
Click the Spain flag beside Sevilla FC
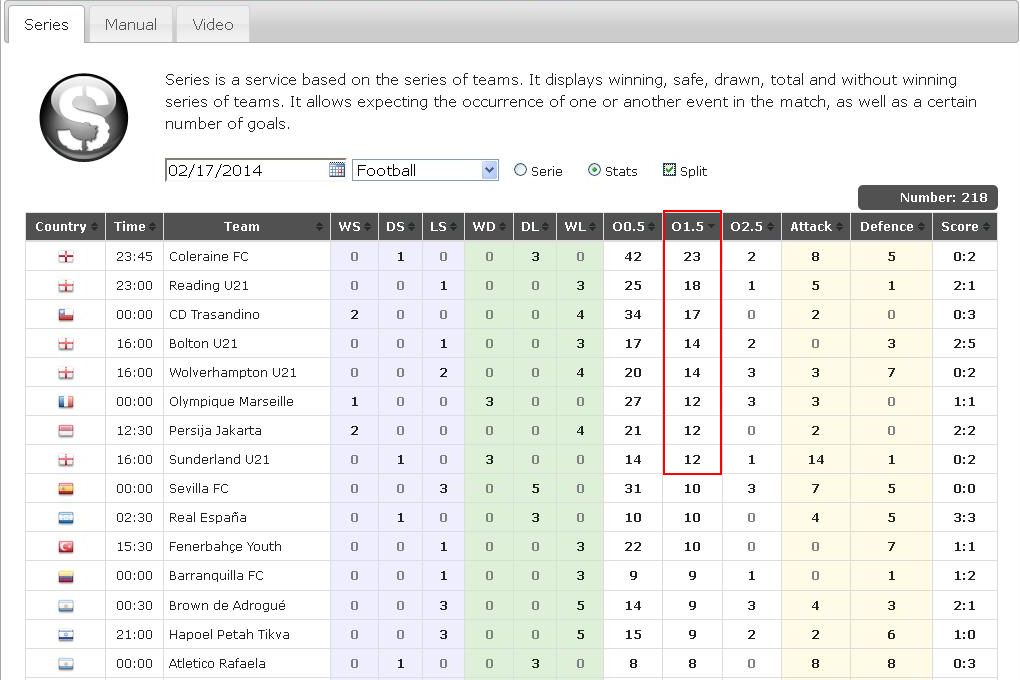point(66,489)
